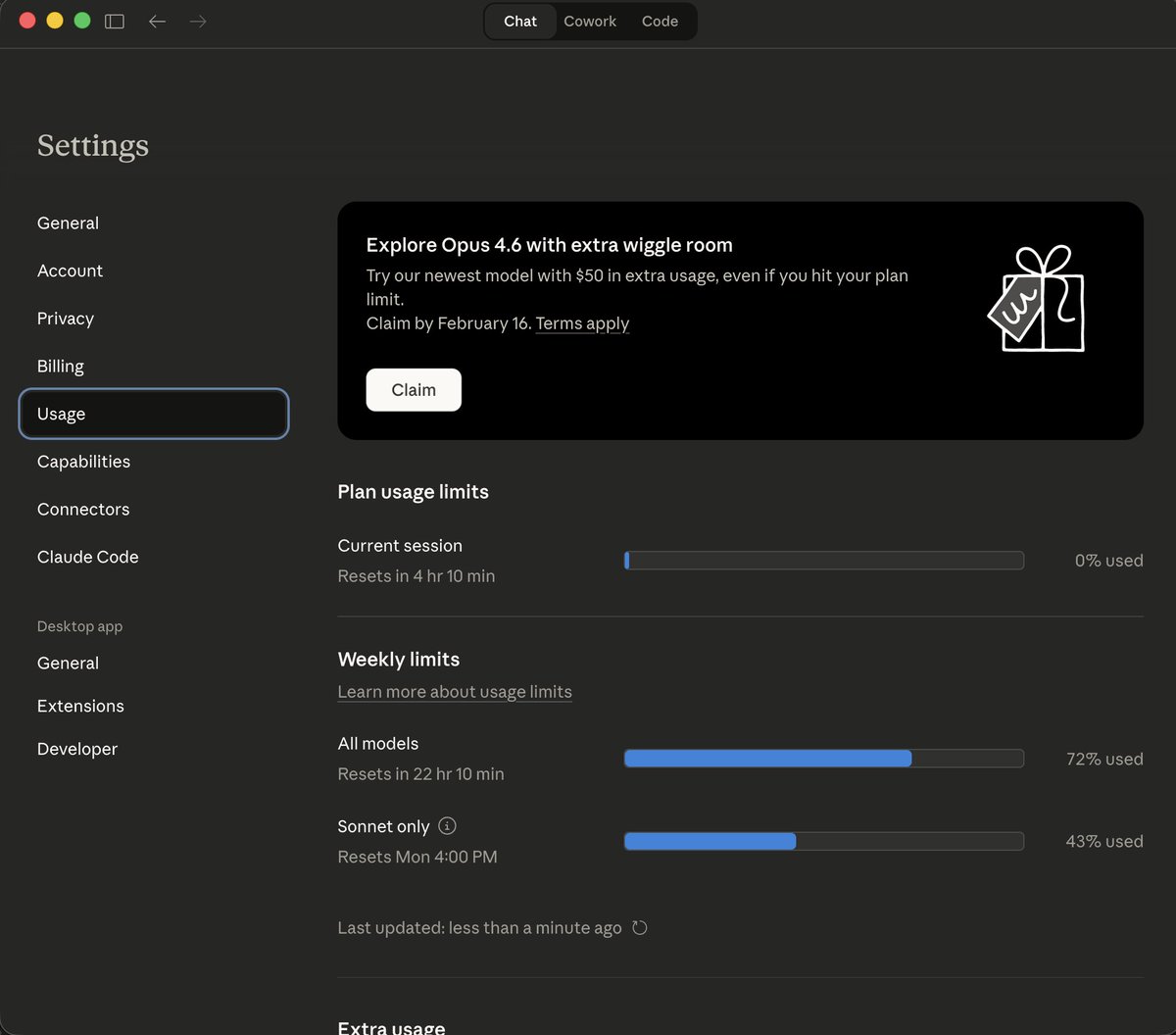Viewport: 1176px width, 1035px height.
Task: Go forward with the right arrow
Action: (x=198, y=21)
